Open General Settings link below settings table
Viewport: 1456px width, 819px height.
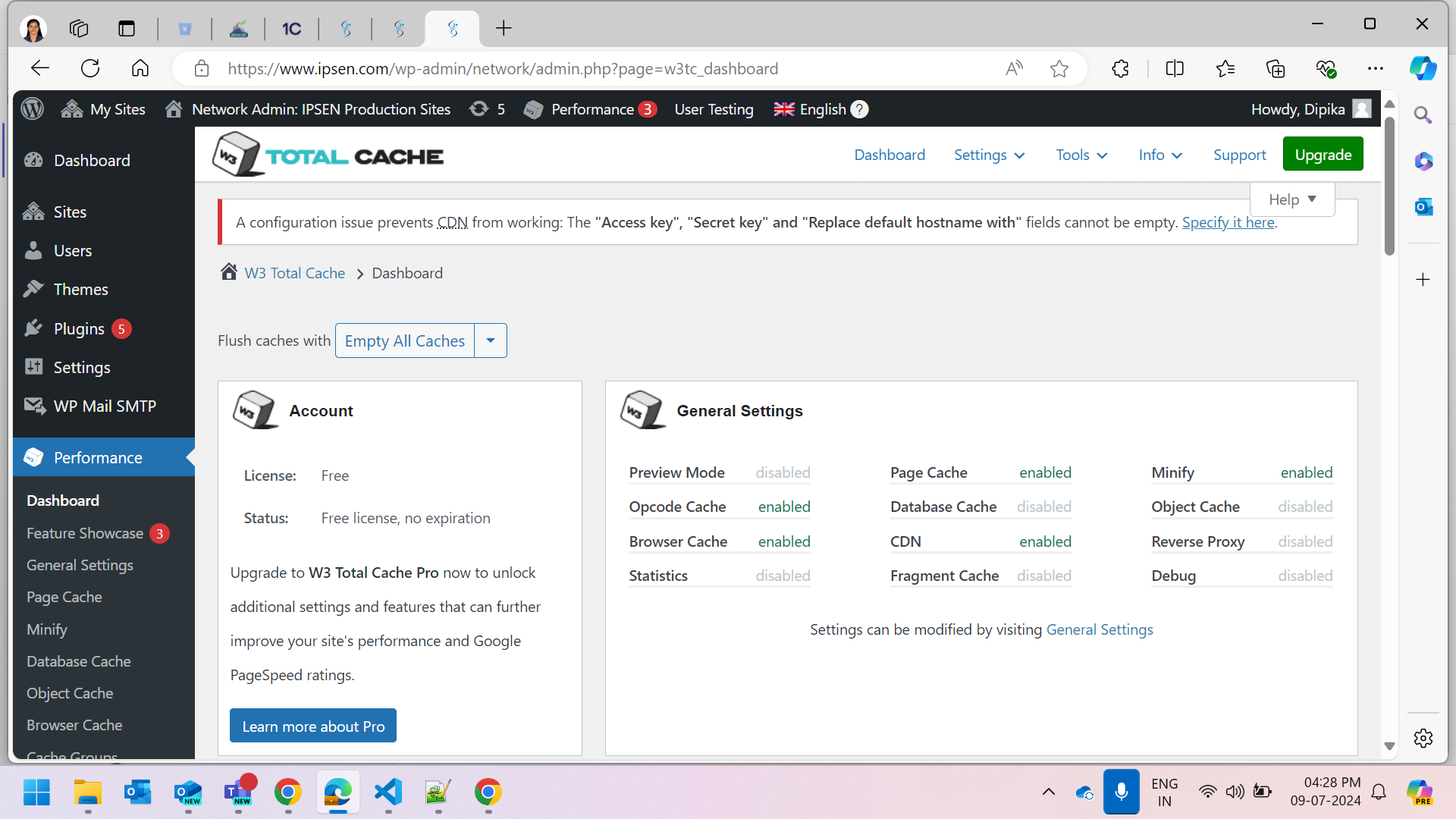pos(1100,629)
